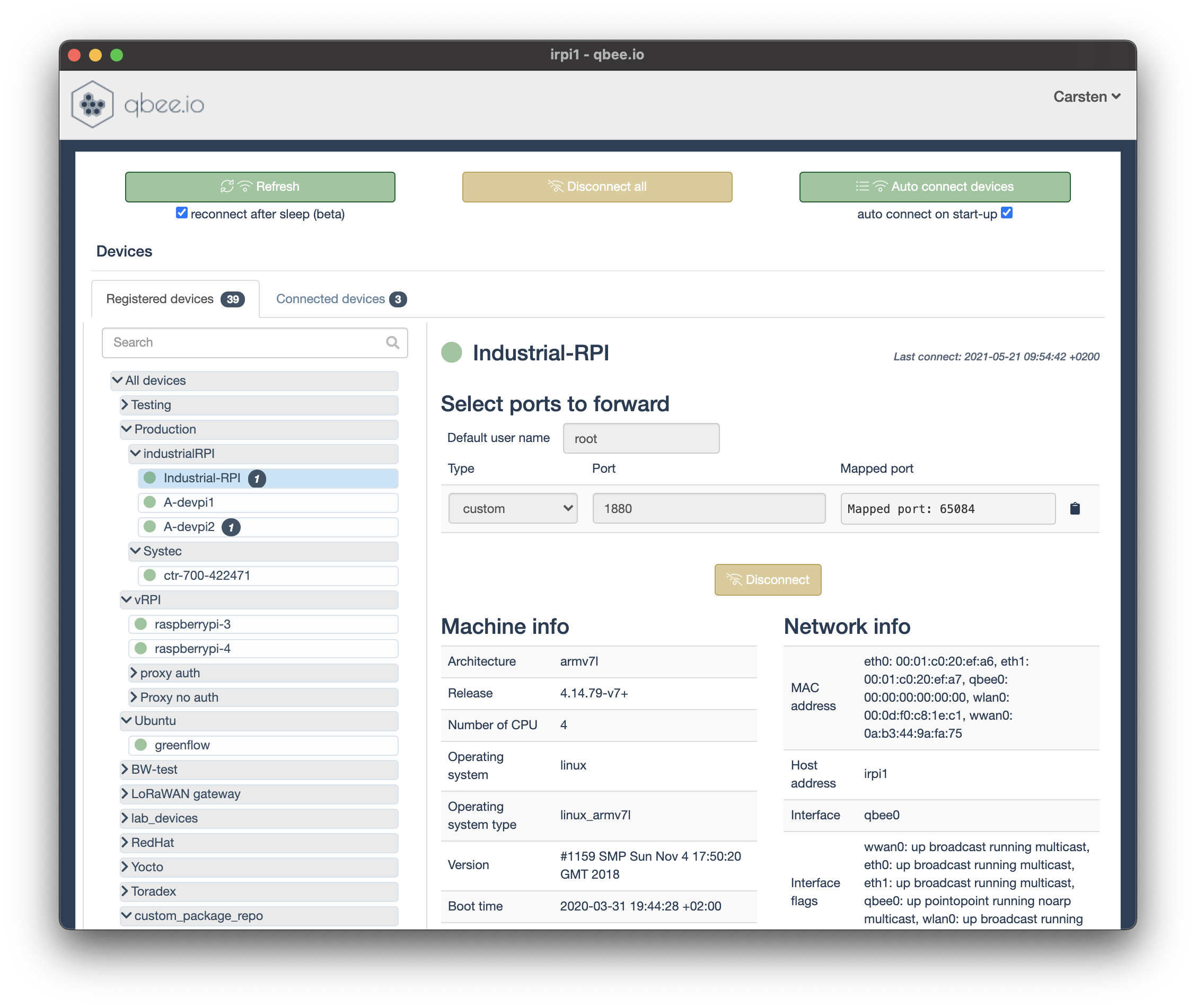
Task: Select Industrial-RPI in device tree
Action: pos(268,478)
